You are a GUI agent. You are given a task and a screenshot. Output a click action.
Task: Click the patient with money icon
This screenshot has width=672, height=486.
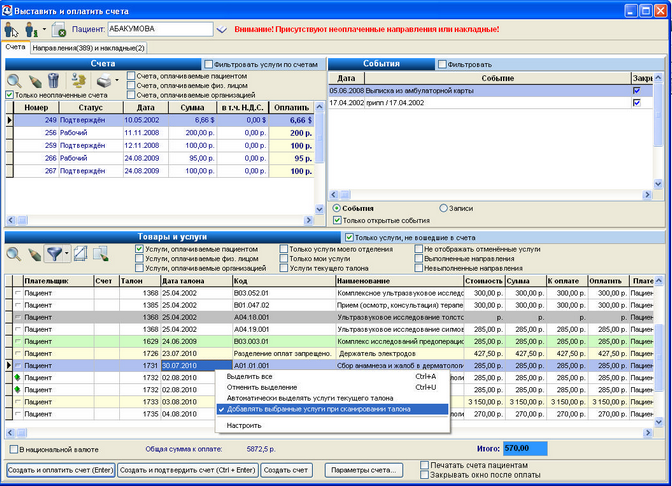point(31,30)
